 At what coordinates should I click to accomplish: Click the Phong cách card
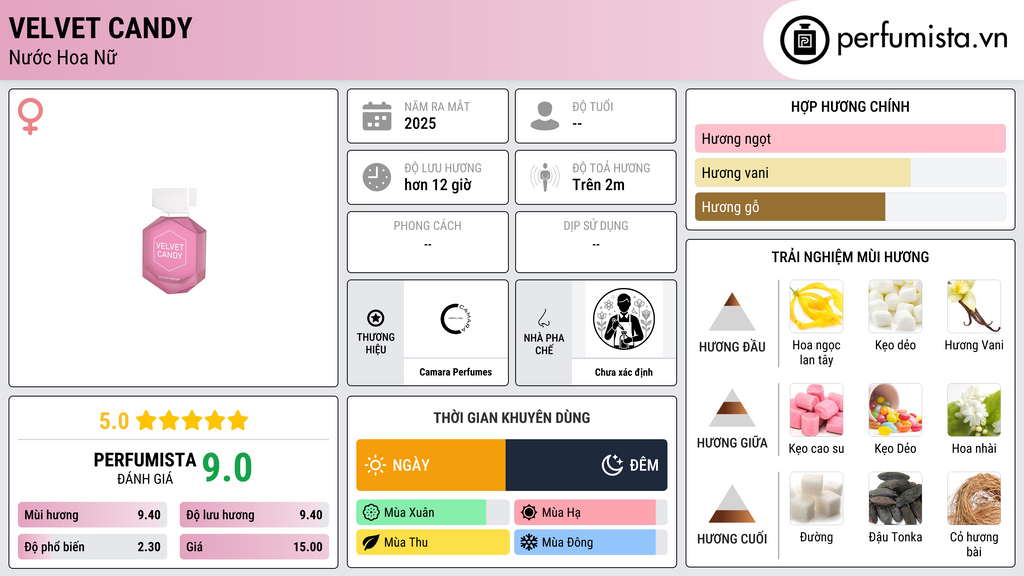point(428,242)
